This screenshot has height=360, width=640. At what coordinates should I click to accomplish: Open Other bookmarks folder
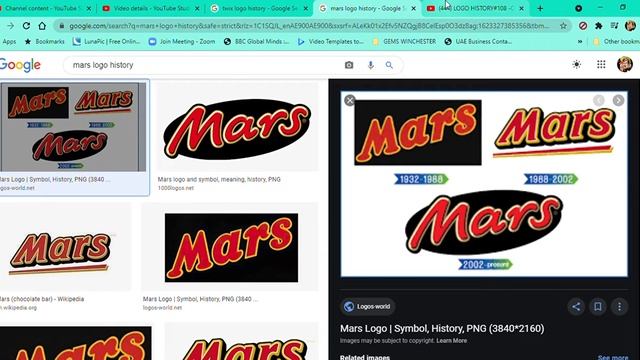(616, 42)
